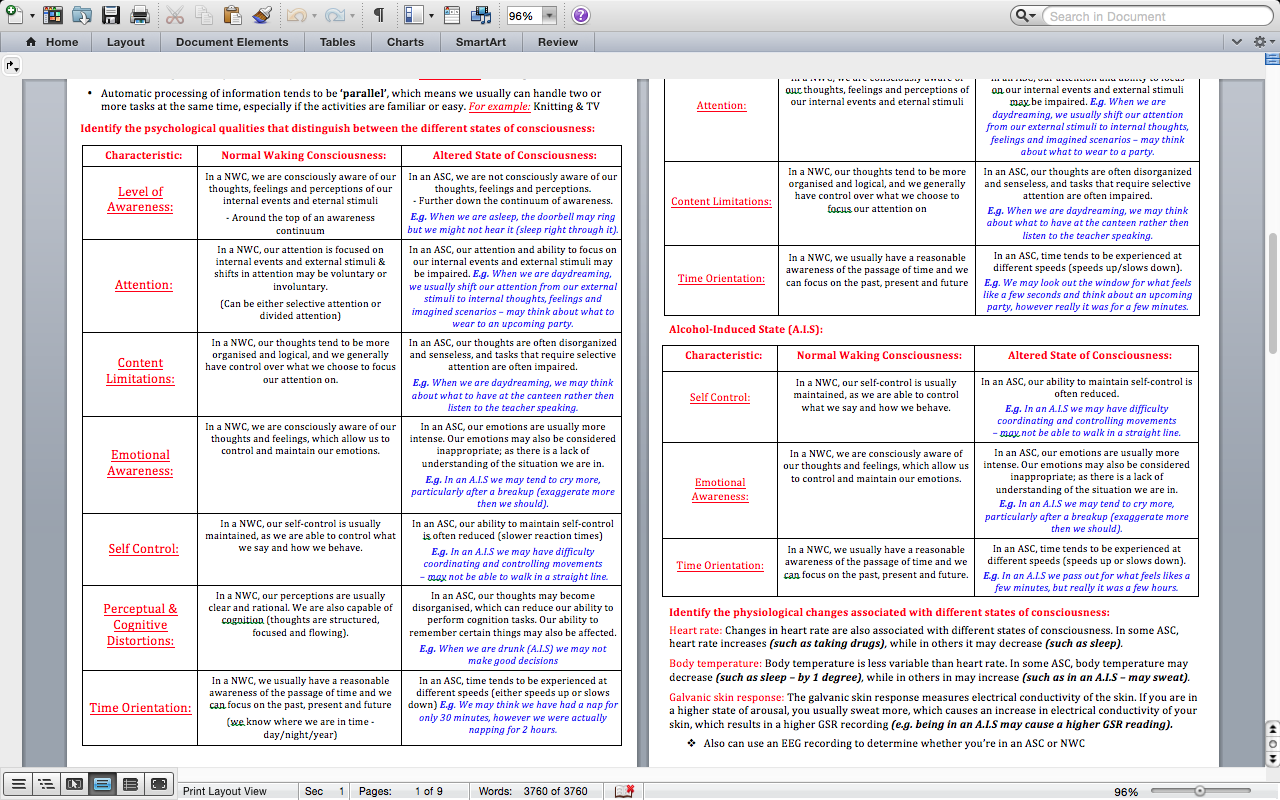Click the Next Page double arrow near scrollbar bottom

(x=1272, y=758)
